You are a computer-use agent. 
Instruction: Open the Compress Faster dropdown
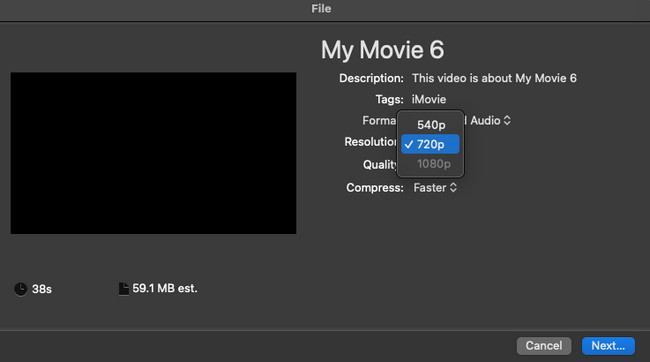pyautogui.click(x=435, y=188)
